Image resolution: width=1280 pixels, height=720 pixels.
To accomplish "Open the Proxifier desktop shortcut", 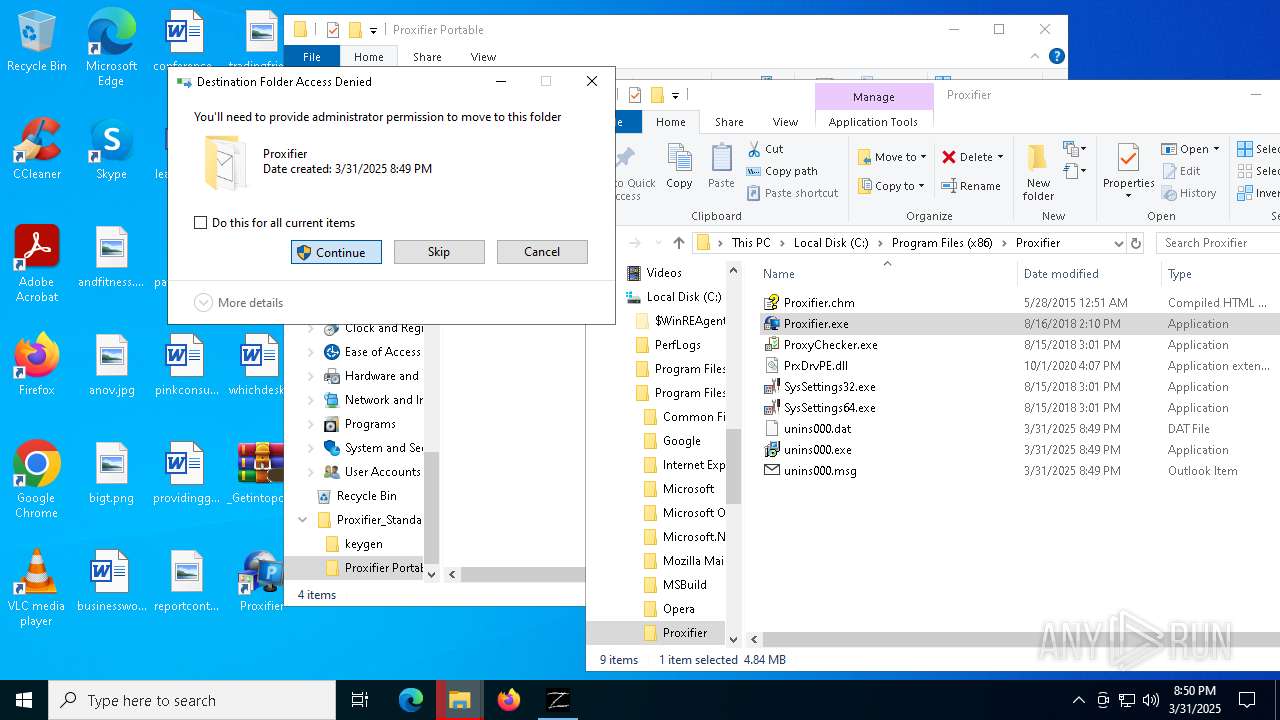I will point(261,581).
